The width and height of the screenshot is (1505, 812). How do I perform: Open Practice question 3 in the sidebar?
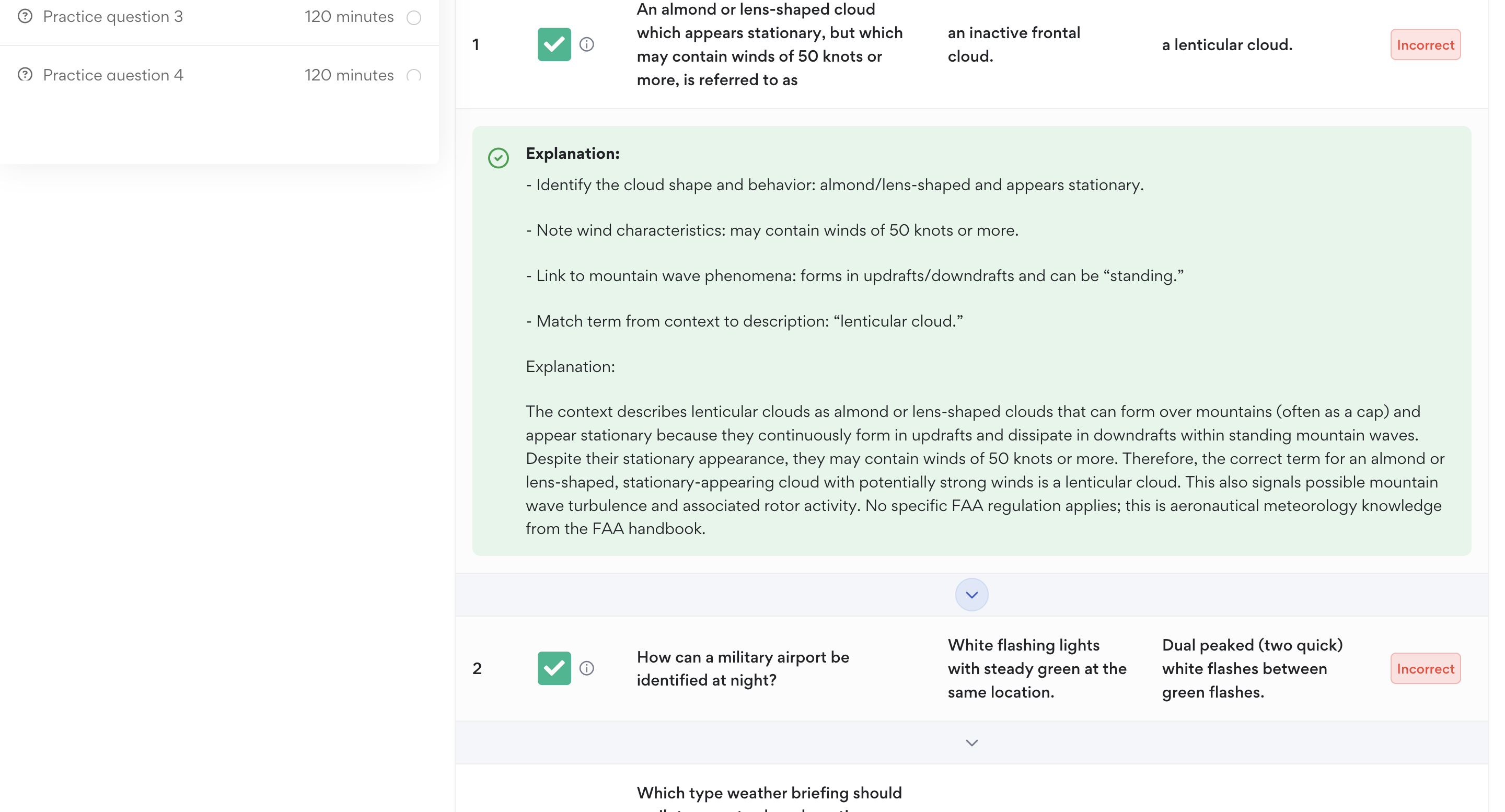[x=113, y=16]
